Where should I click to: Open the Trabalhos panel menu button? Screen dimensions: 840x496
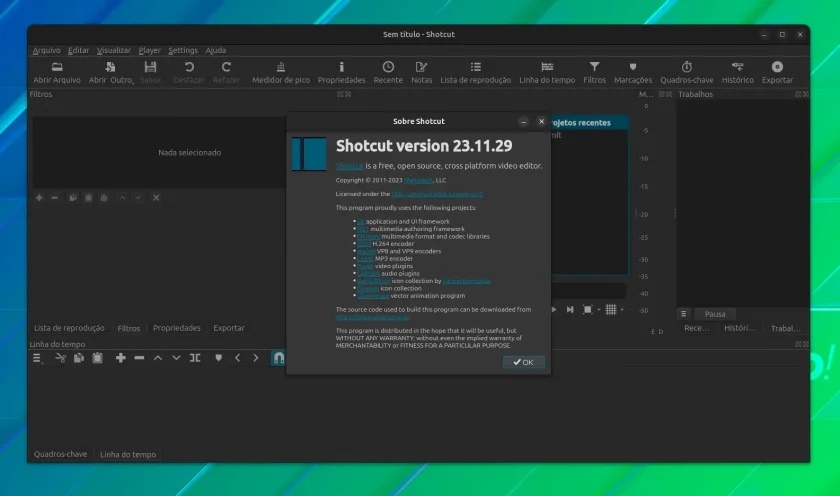pos(684,314)
